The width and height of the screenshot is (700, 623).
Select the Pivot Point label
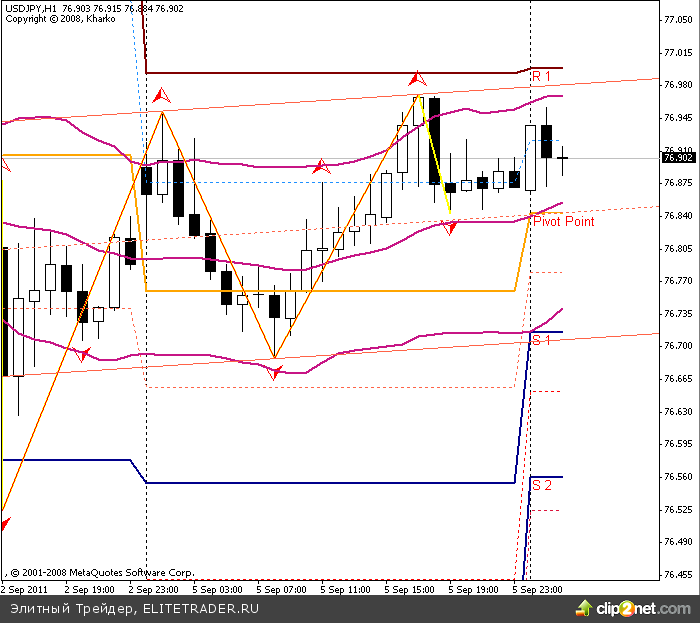click(563, 221)
